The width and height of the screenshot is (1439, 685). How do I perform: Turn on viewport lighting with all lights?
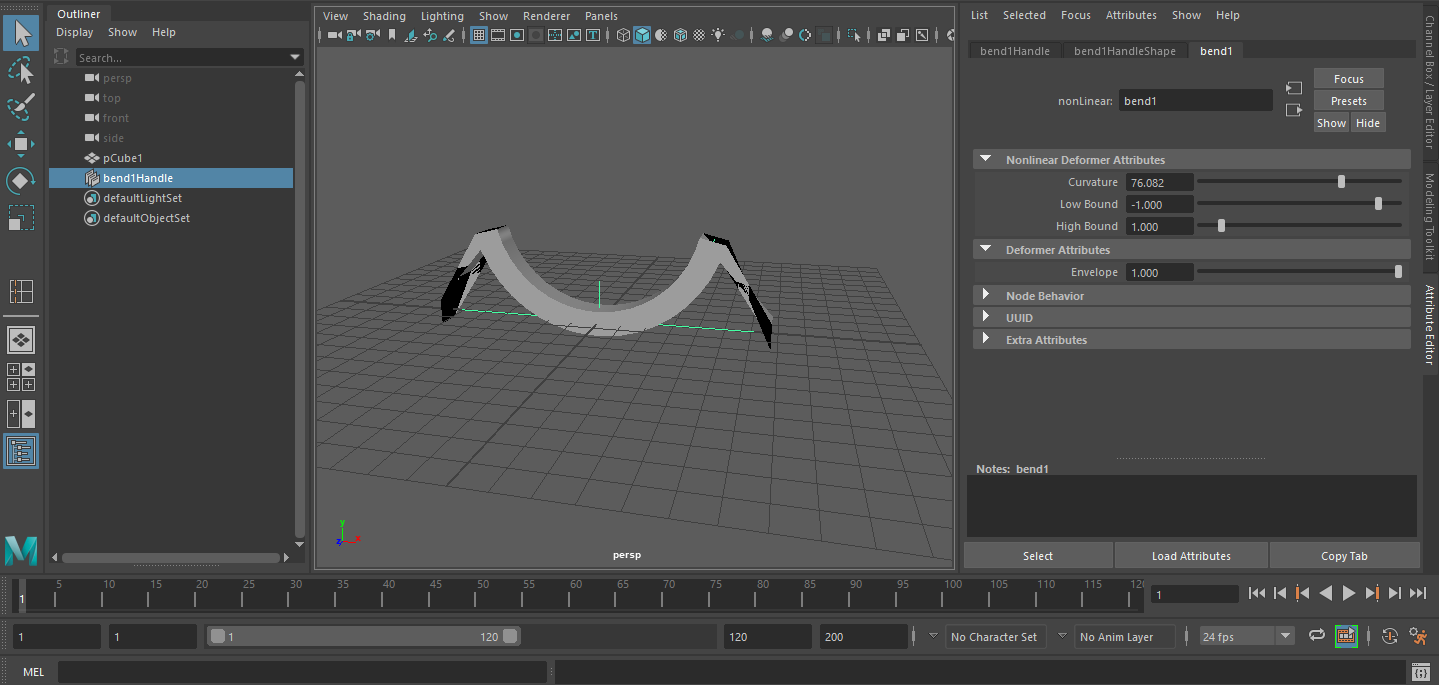pyautogui.click(x=718, y=35)
